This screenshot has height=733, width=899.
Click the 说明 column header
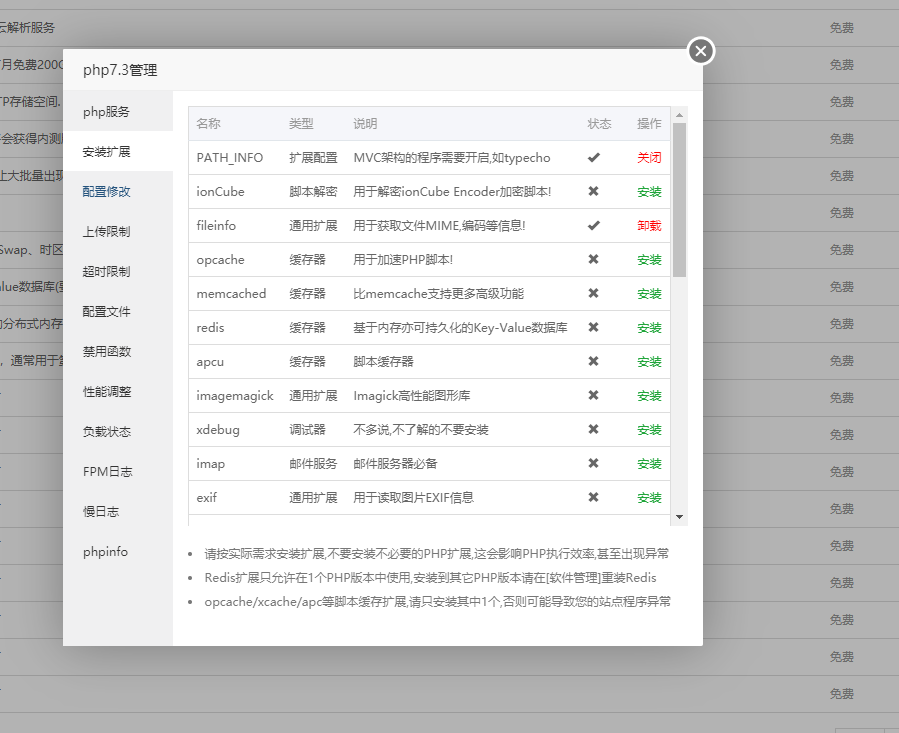pos(365,124)
